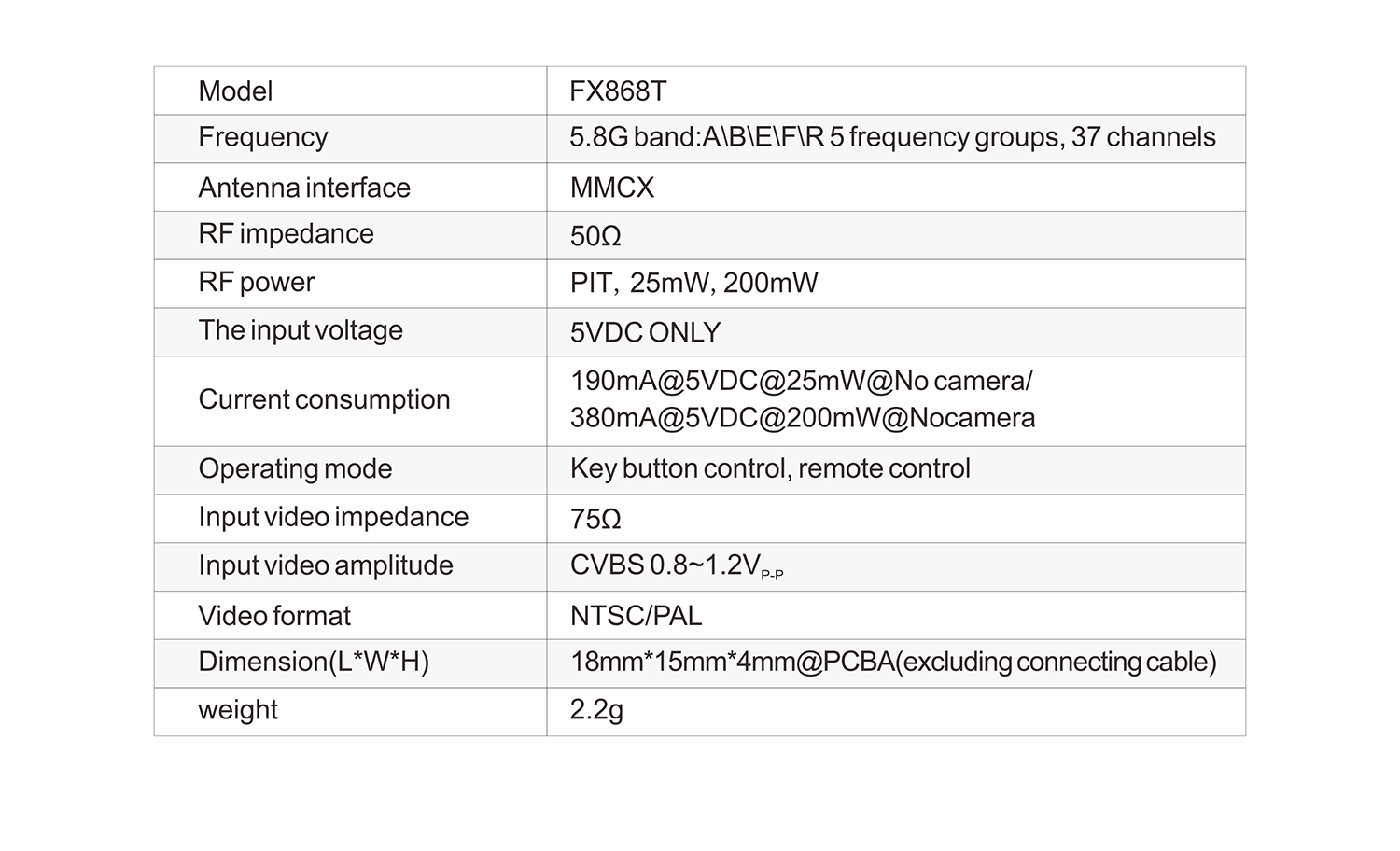This screenshot has height=851, width=1400.
Task: Click the 5VDC ONLY voltage value
Action: pyautogui.click(x=645, y=332)
